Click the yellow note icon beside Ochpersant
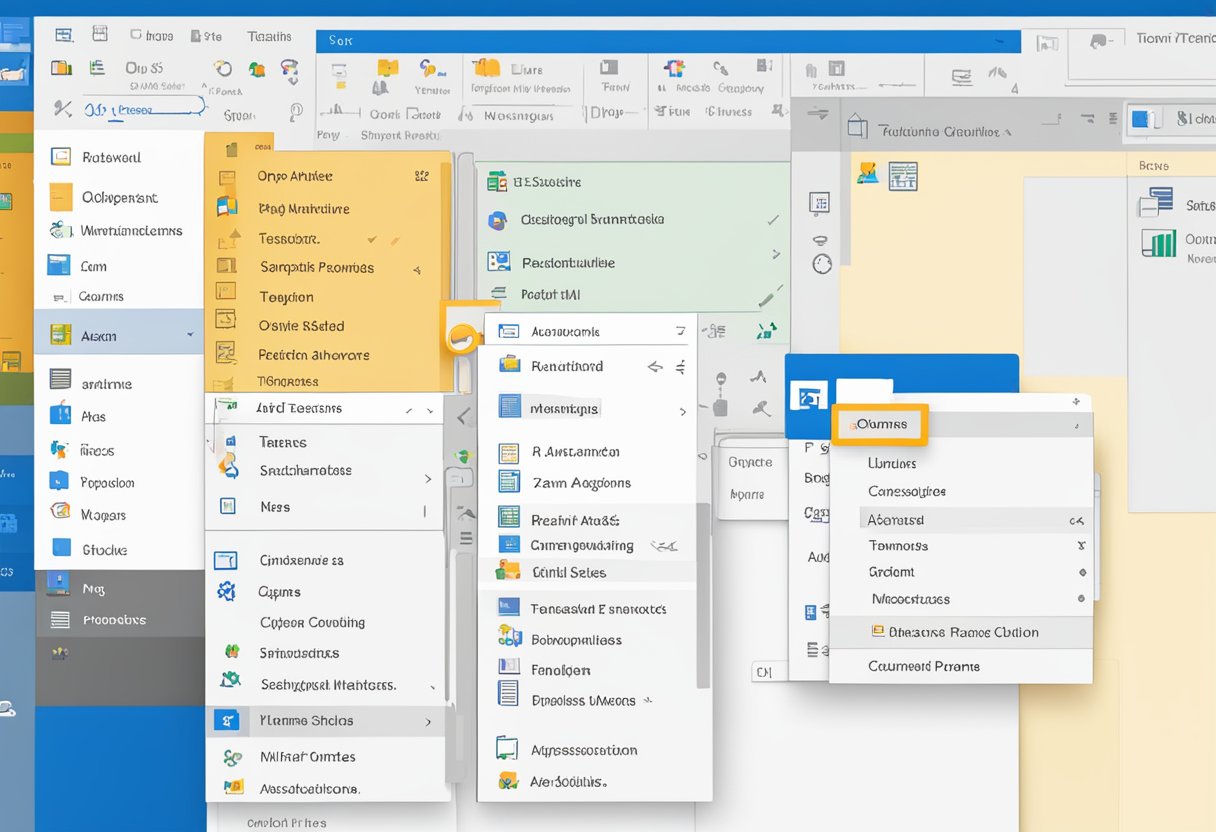This screenshot has width=1216, height=832. 61,196
